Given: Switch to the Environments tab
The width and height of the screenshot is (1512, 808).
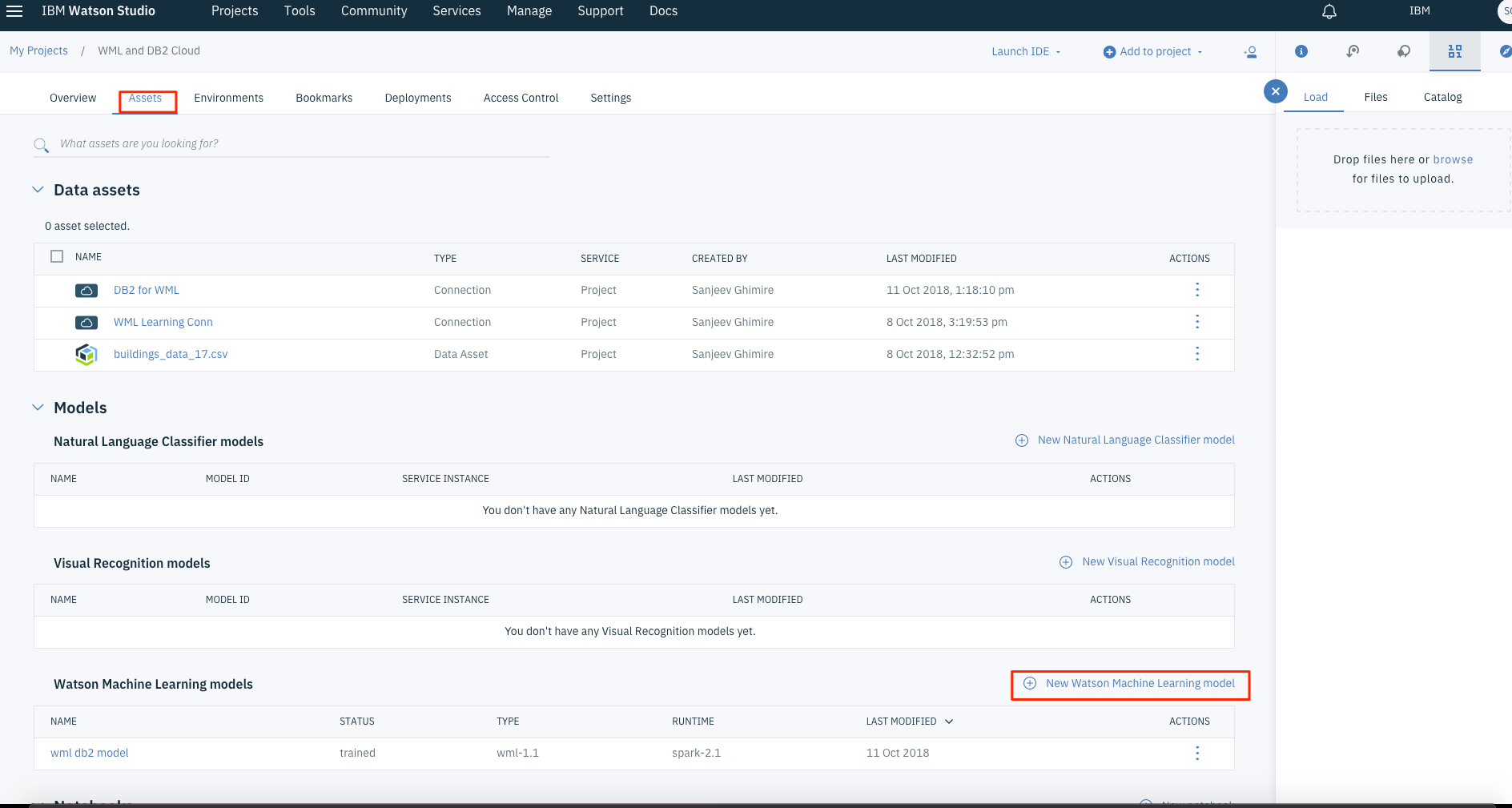Looking at the screenshot, I should click(x=228, y=98).
